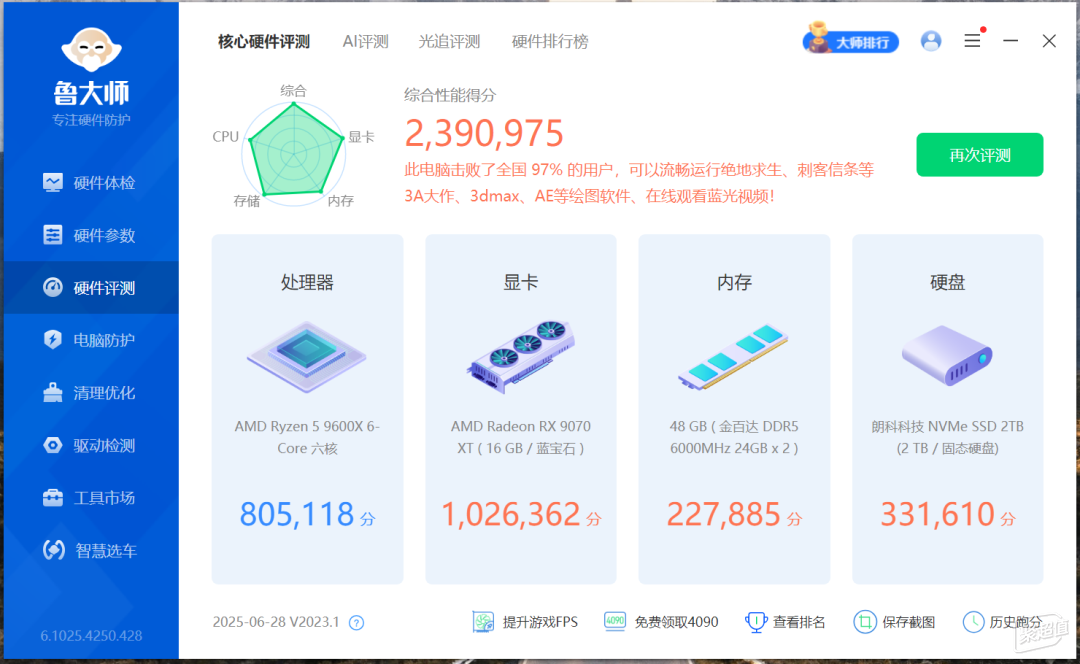Click the 查看排名 trophy link
This screenshot has height=664, width=1080.
tap(785, 622)
